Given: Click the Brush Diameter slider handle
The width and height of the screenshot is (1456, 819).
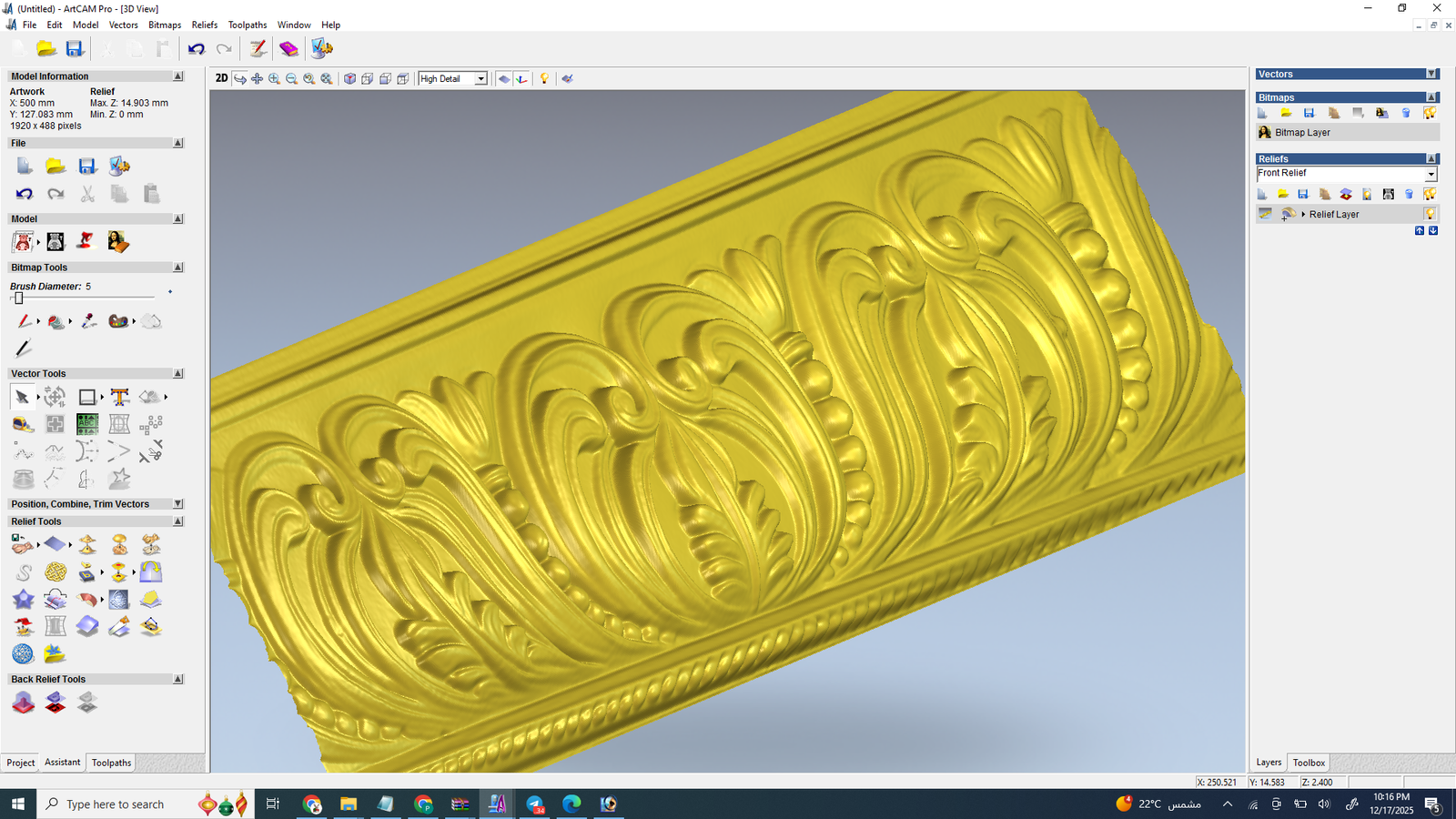Looking at the screenshot, I should (x=18, y=298).
